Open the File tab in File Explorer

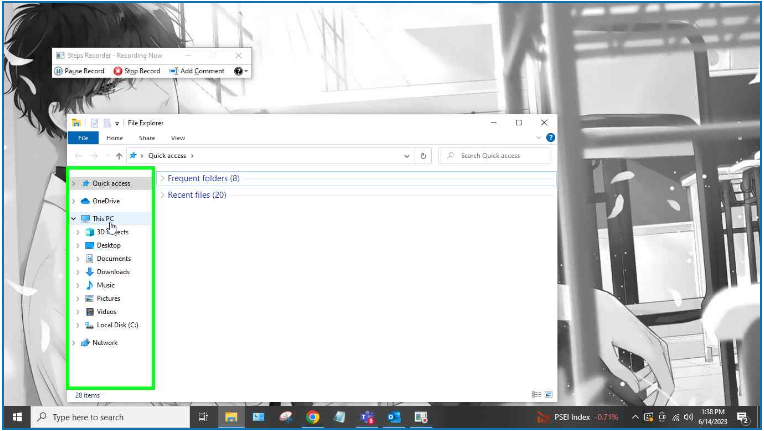tap(83, 138)
